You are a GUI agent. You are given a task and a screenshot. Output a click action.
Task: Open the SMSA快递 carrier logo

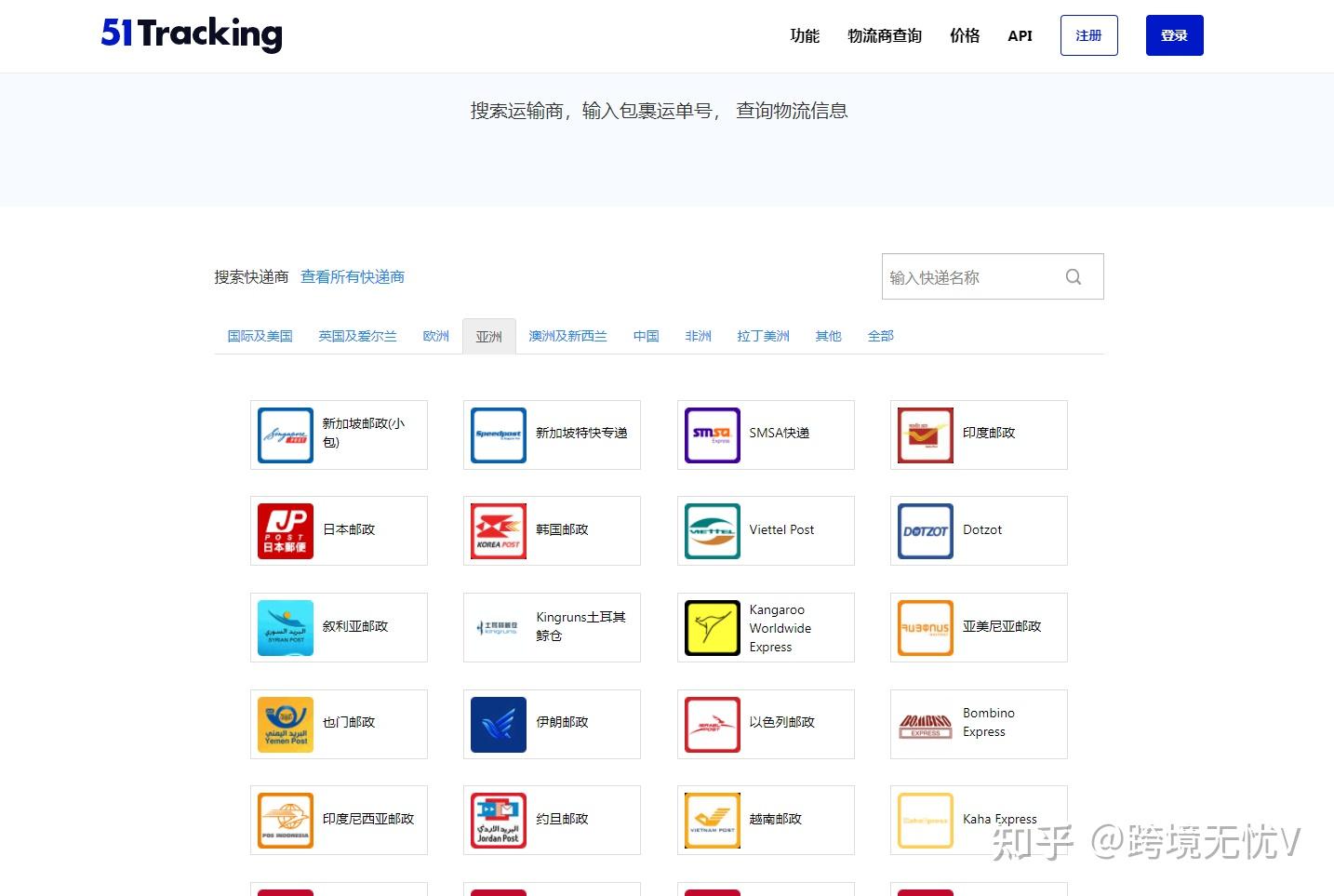coord(713,435)
